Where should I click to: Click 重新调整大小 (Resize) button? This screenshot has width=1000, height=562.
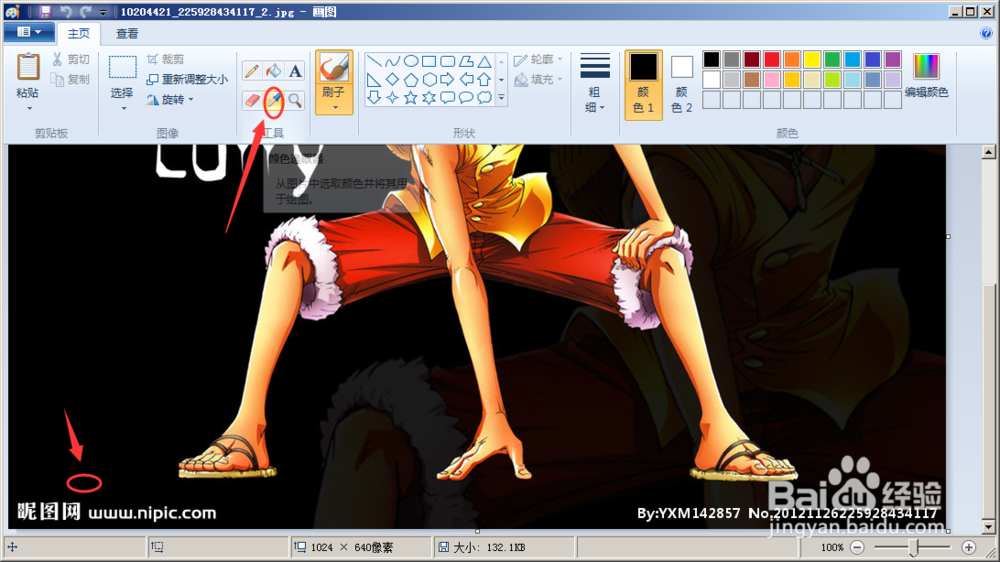point(187,79)
